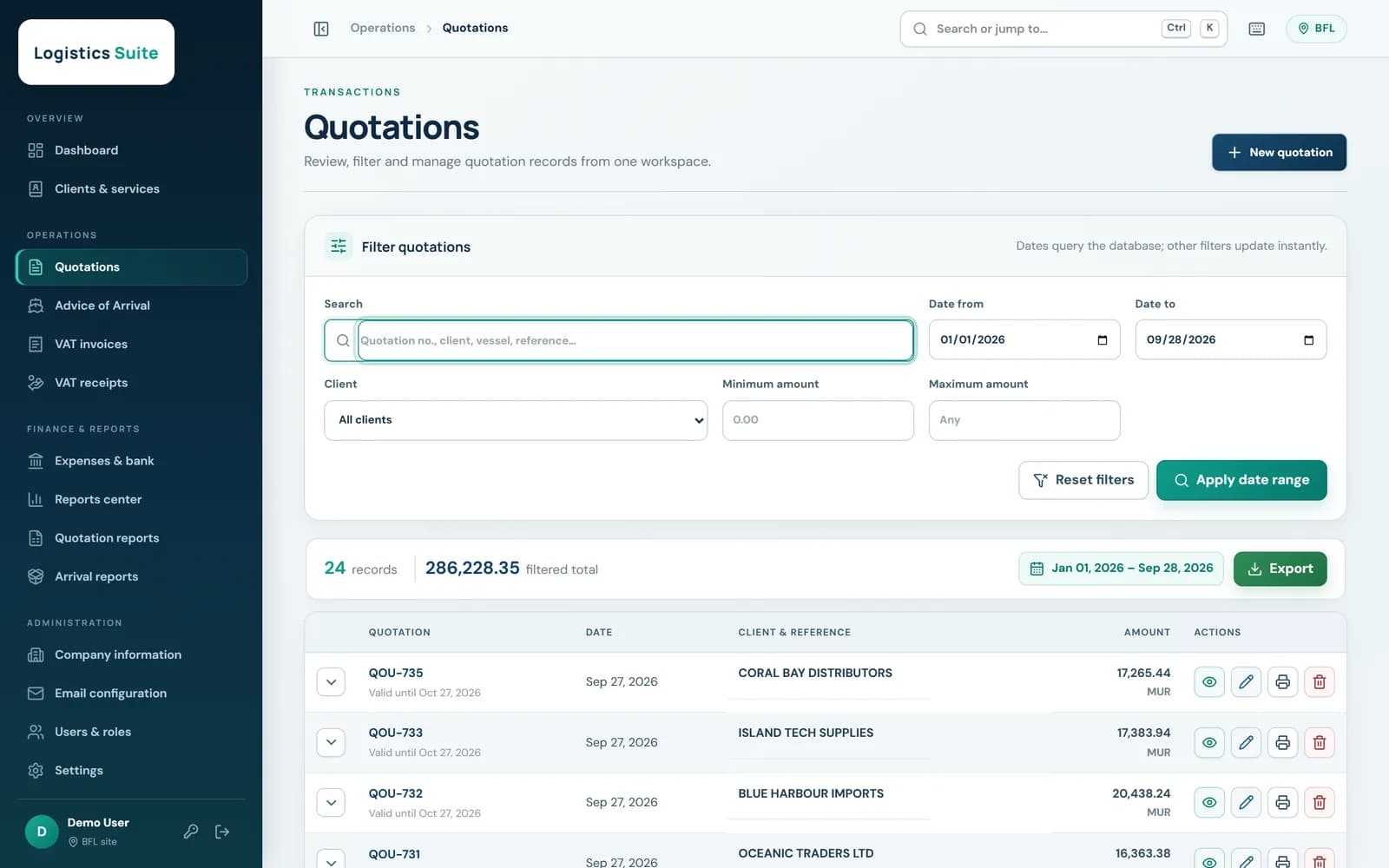Edit quotation QOU-732

pos(1246,803)
